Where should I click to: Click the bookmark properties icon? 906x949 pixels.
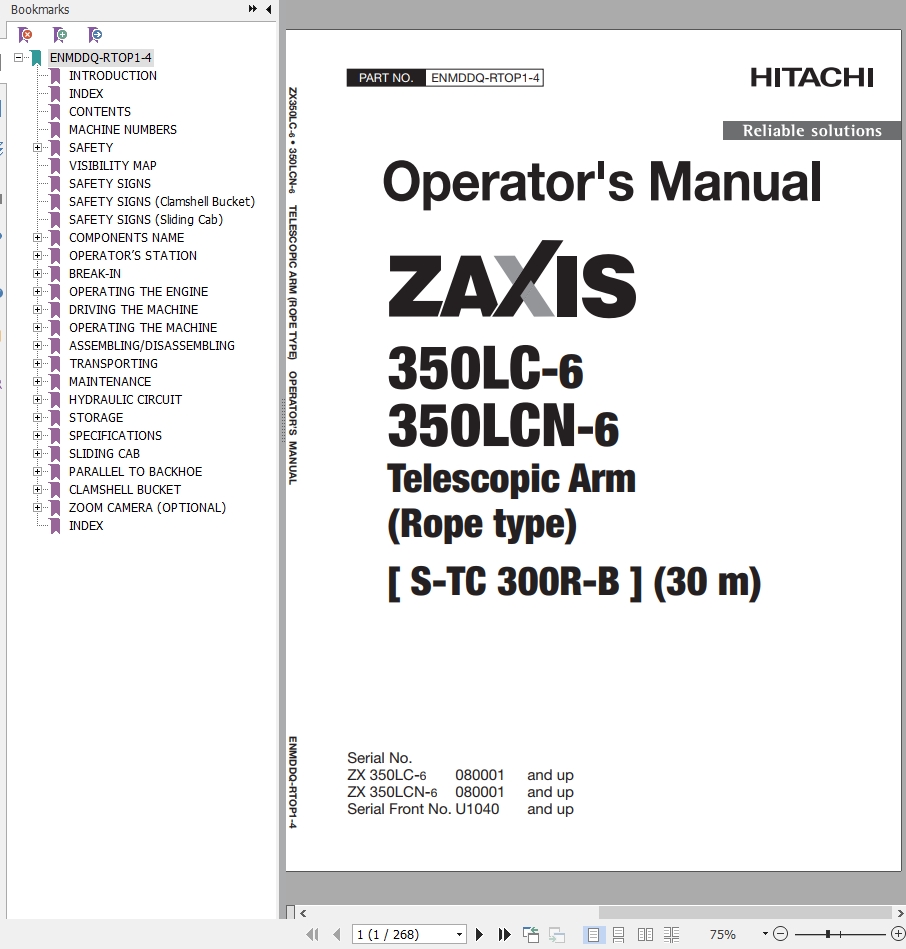tap(95, 35)
